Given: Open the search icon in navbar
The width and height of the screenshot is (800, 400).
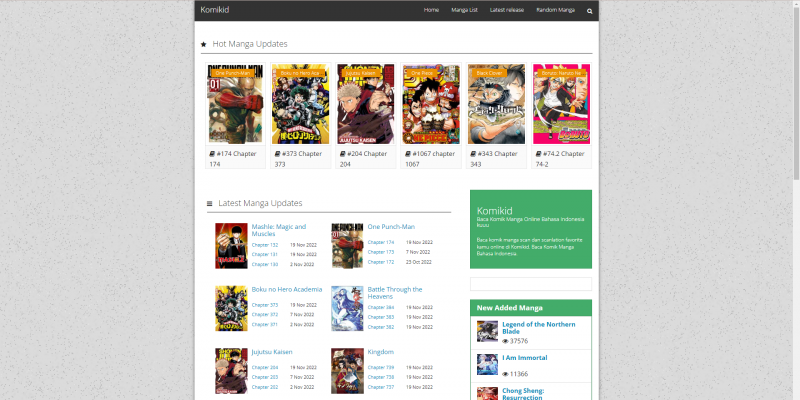Looking at the screenshot, I should tap(590, 11).
